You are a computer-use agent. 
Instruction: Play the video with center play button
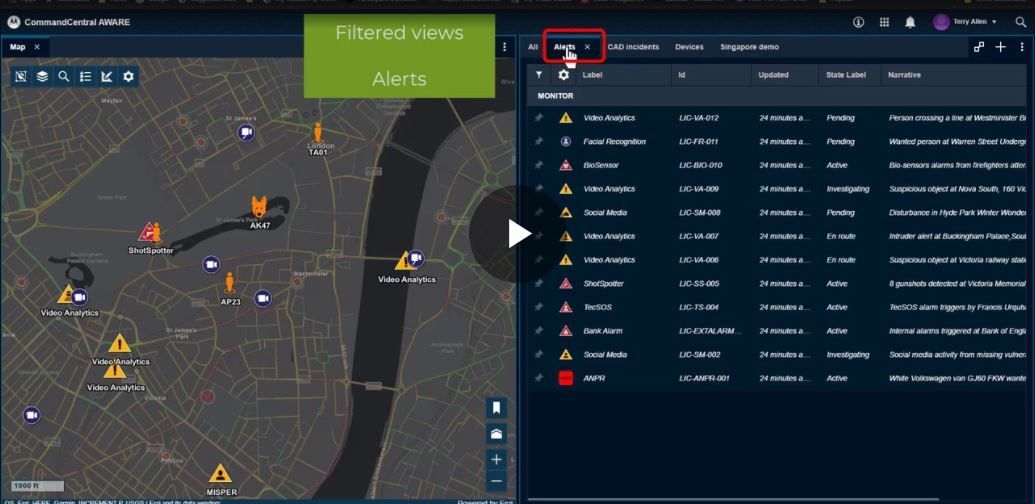518,234
